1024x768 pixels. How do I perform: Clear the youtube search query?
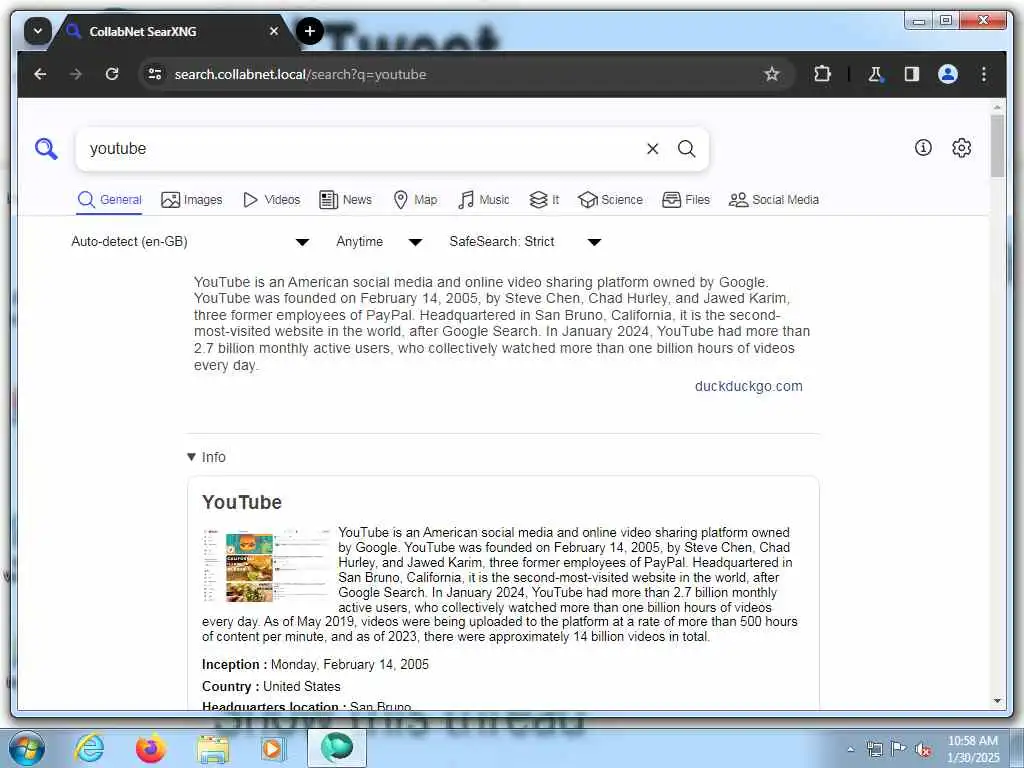tap(652, 149)
